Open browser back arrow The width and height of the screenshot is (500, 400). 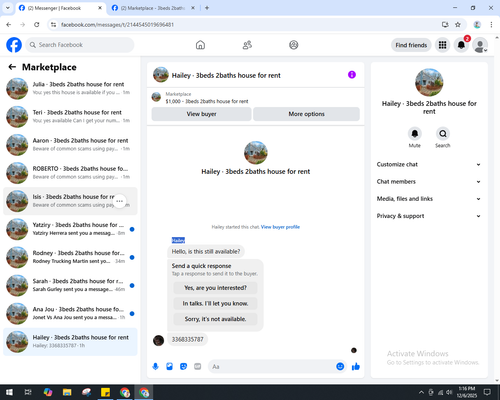[x=9, y=25]
